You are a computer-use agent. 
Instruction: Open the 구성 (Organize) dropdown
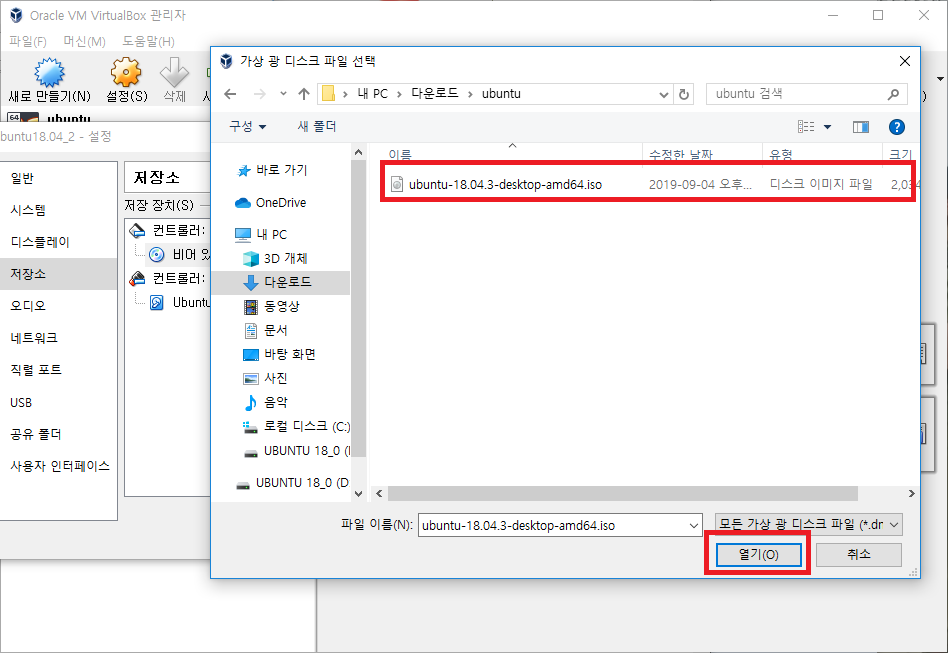247,126
